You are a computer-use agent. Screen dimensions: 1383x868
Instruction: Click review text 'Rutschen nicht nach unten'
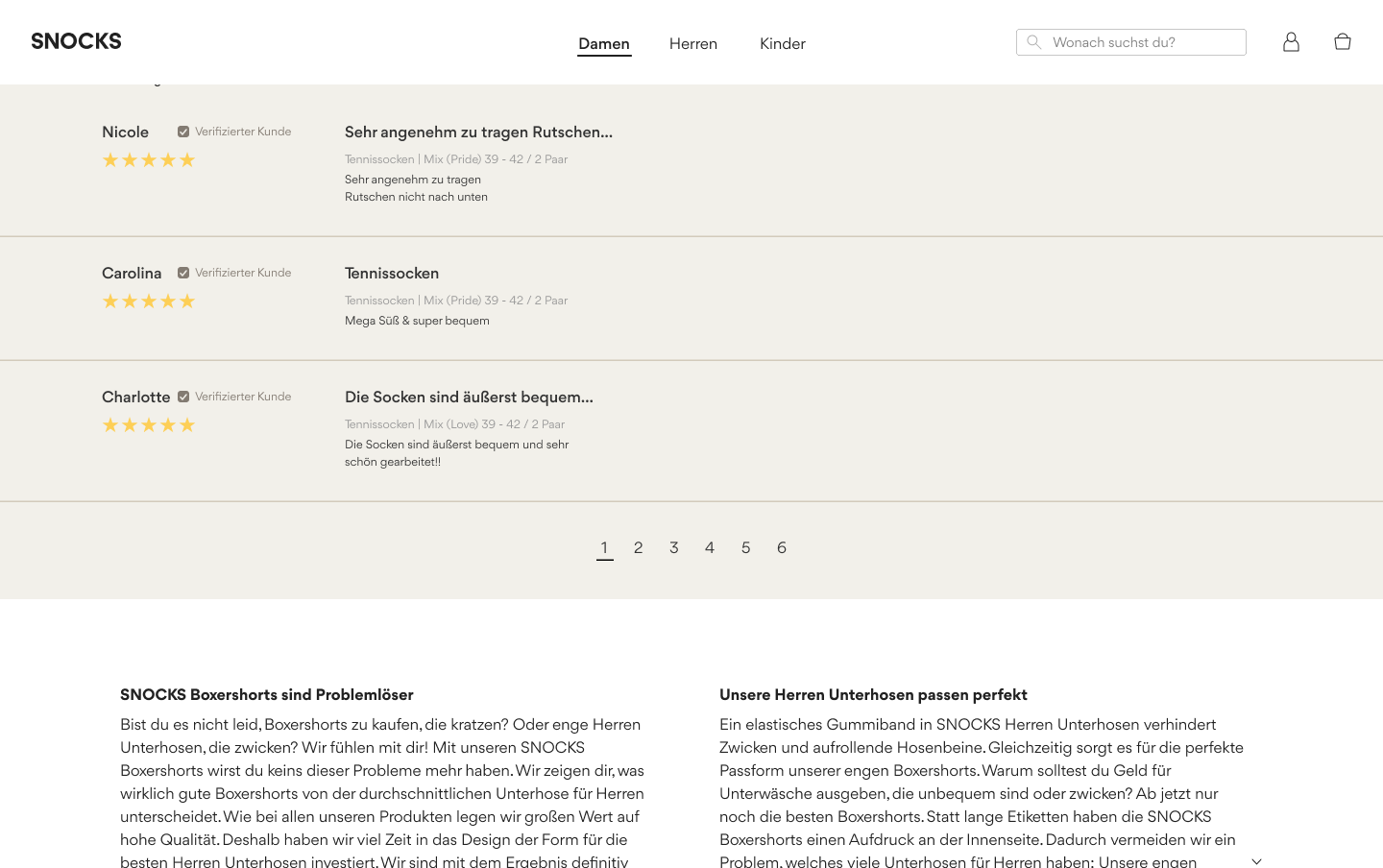416,197
